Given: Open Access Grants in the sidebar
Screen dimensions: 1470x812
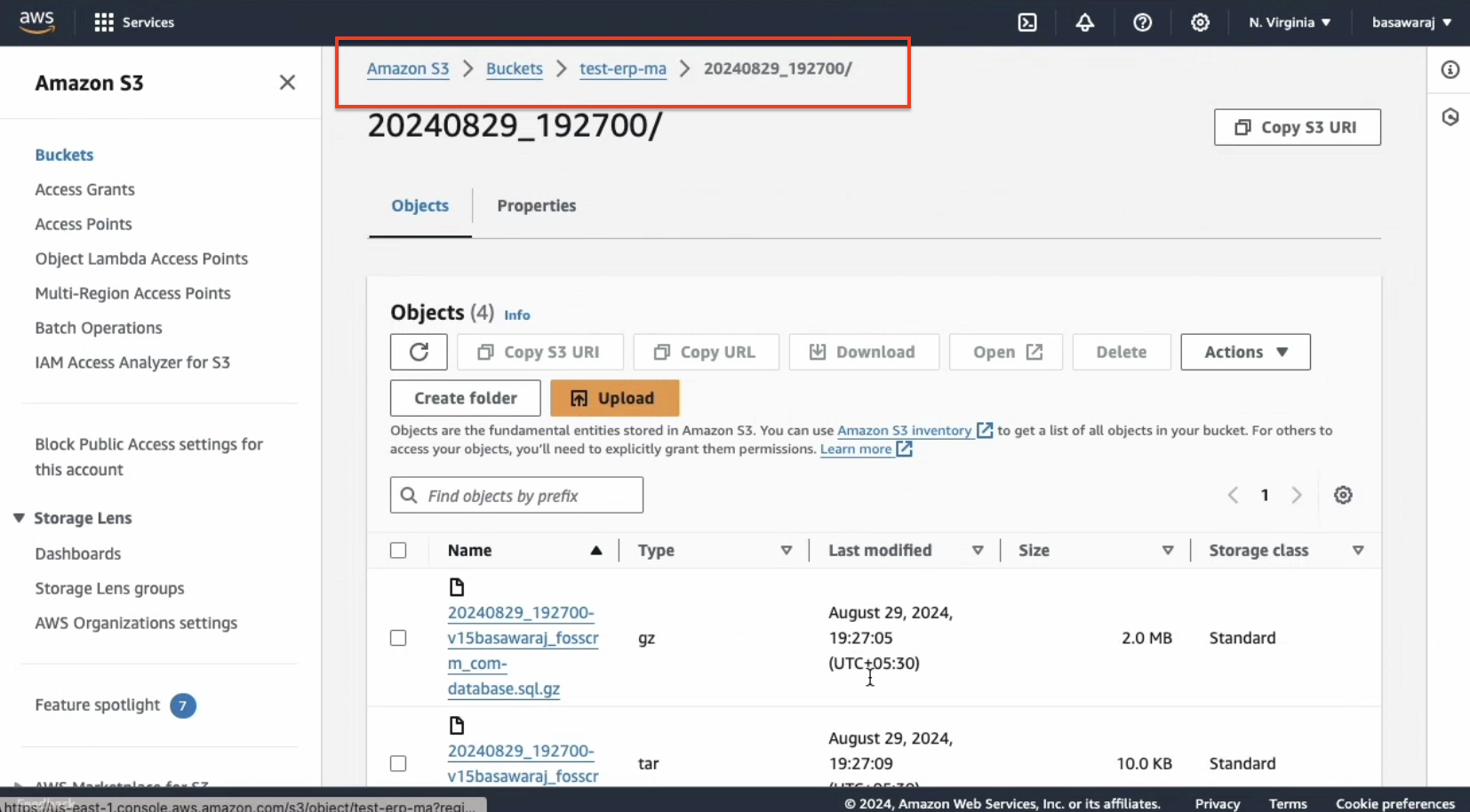Looking at the screenshot, I should tap(84, 189).
